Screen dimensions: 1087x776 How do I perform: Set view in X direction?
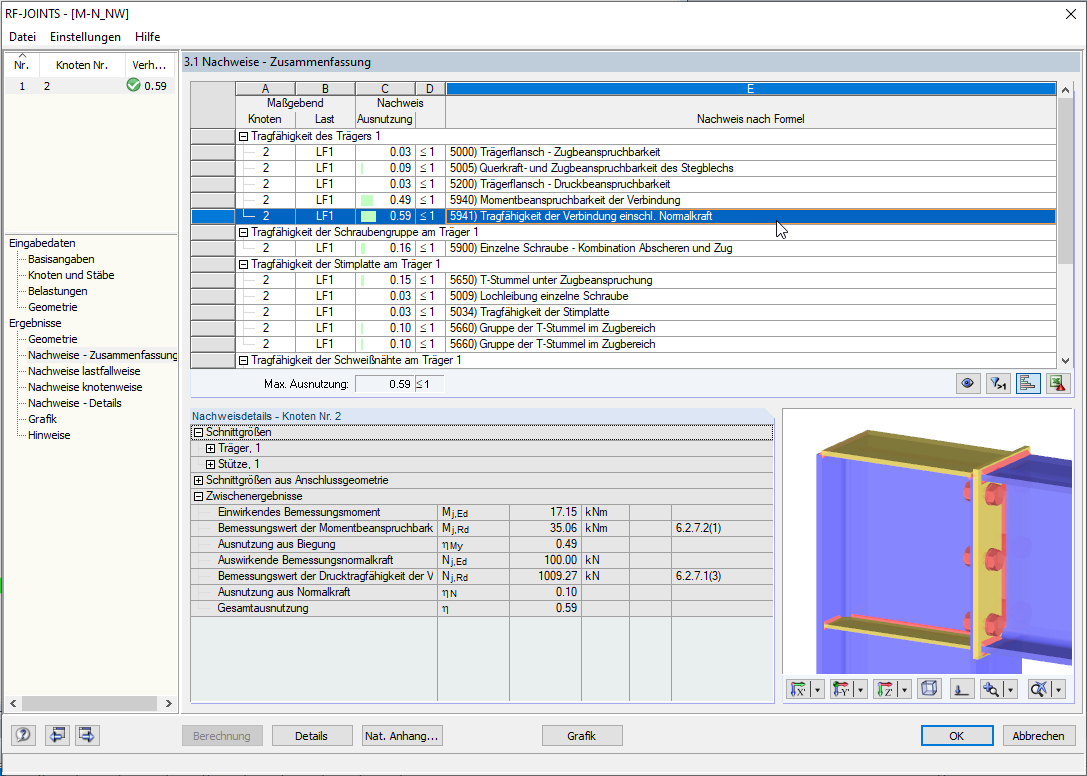coord(799,689)
